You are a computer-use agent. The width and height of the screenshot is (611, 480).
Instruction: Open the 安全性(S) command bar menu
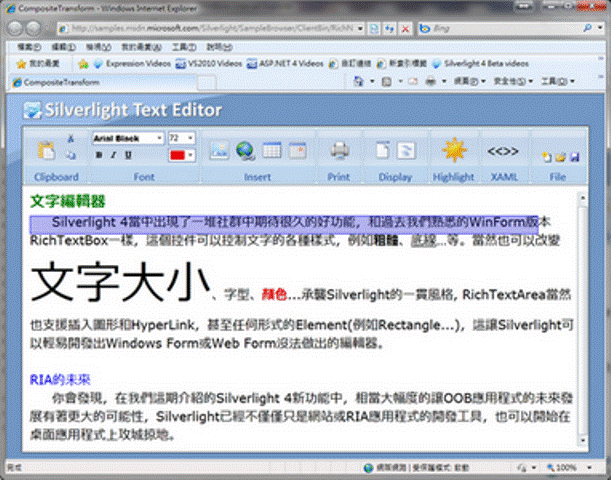[513, 81]
